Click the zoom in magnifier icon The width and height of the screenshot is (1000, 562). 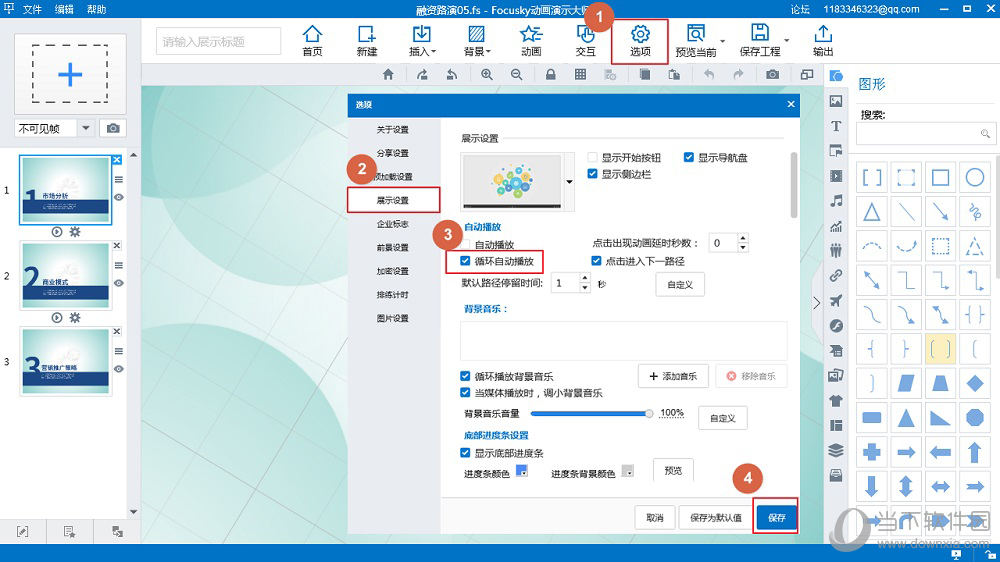pos(487,75)
